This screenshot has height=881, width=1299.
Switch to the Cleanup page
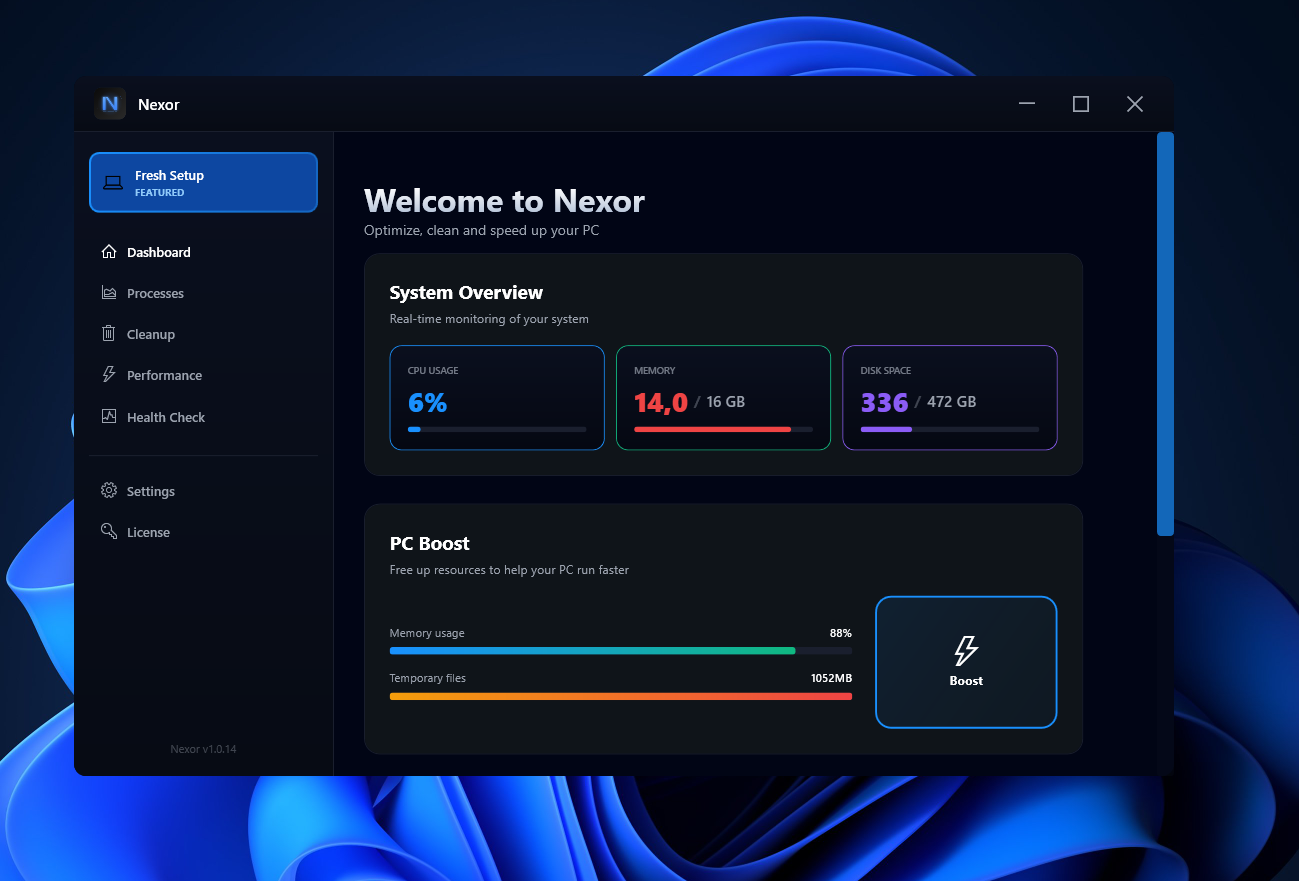click(x=203, y=334)
